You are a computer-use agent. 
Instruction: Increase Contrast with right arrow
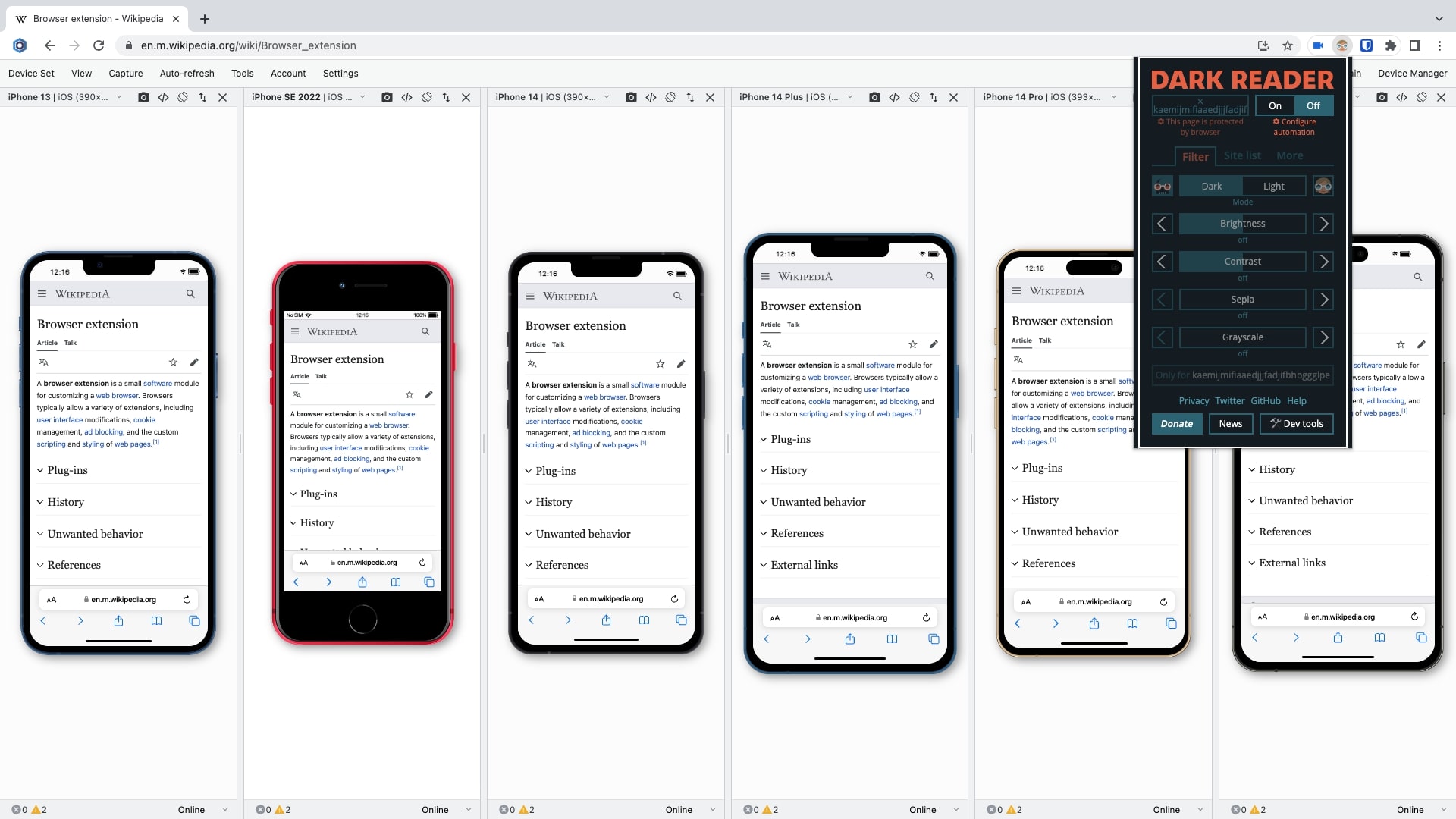1323,262
